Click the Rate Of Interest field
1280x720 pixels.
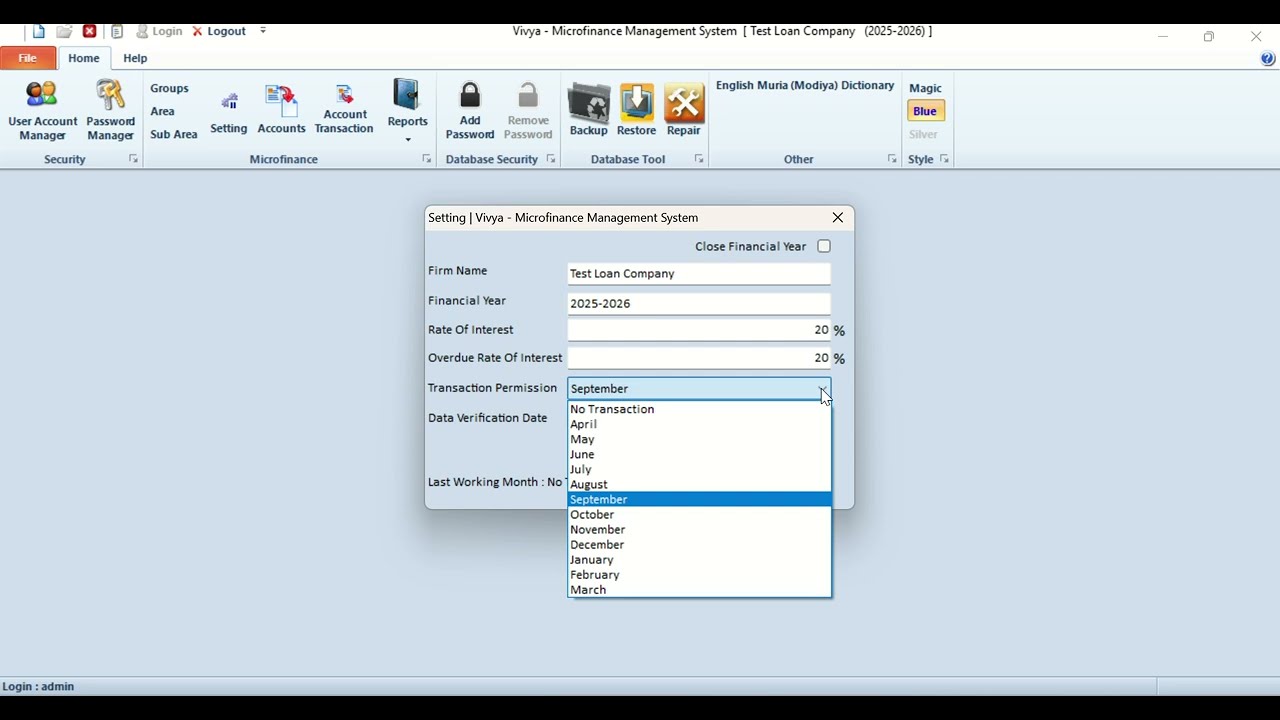(x=699, y=330)
